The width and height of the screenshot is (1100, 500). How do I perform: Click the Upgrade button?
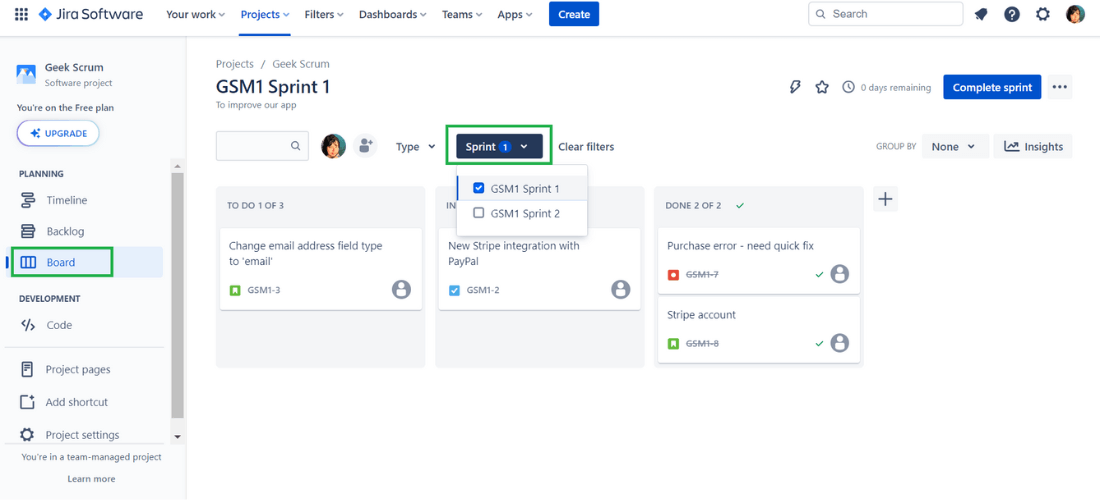pyautogui.click(x=58, y=133)
